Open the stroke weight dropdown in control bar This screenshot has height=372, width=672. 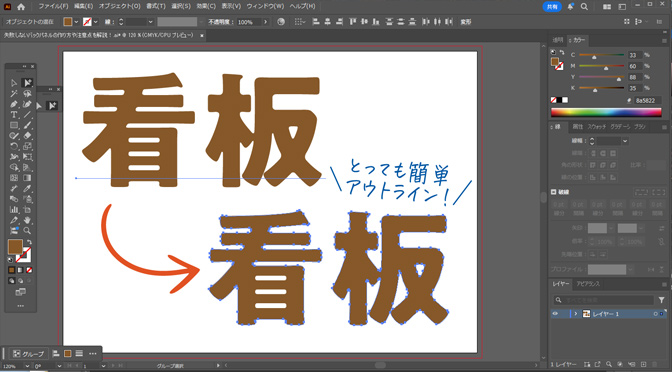150,22
